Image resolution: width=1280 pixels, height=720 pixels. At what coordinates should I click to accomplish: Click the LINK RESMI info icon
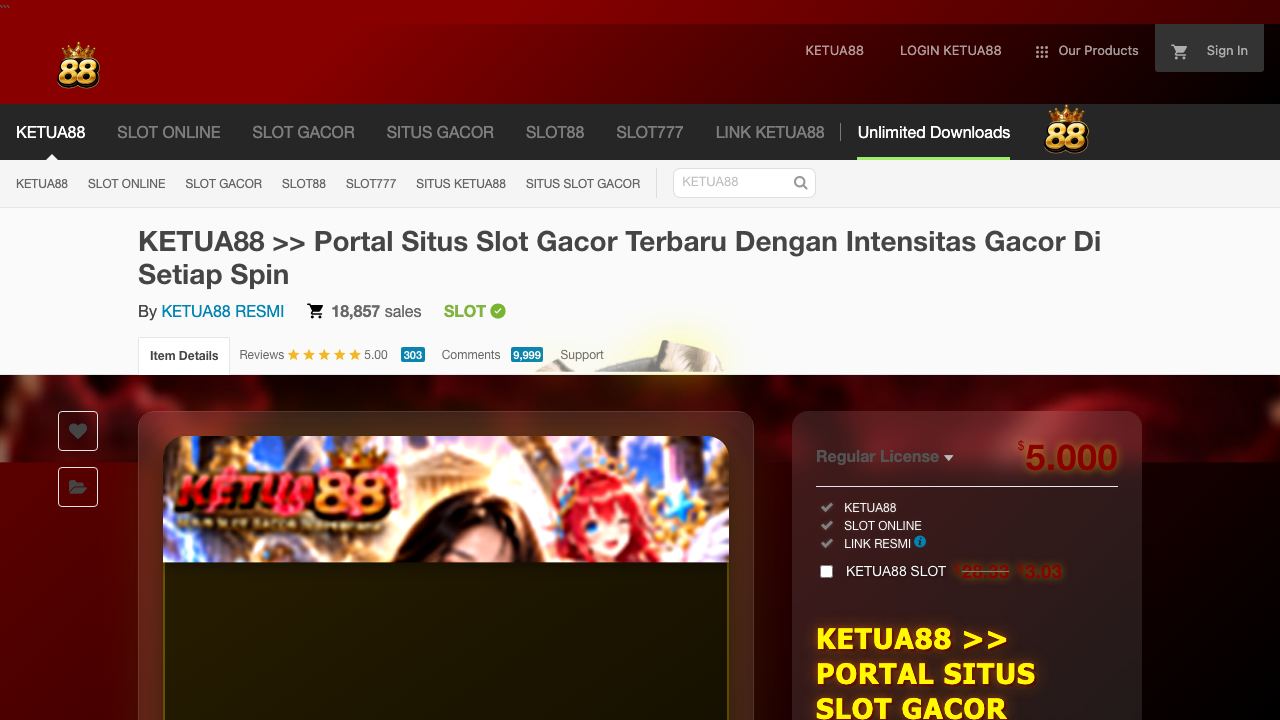point(920,542)
